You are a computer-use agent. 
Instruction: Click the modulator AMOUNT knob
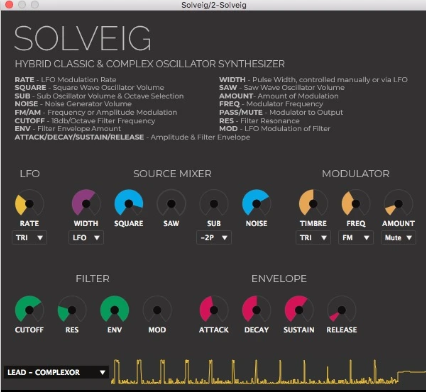pos(398,203)
